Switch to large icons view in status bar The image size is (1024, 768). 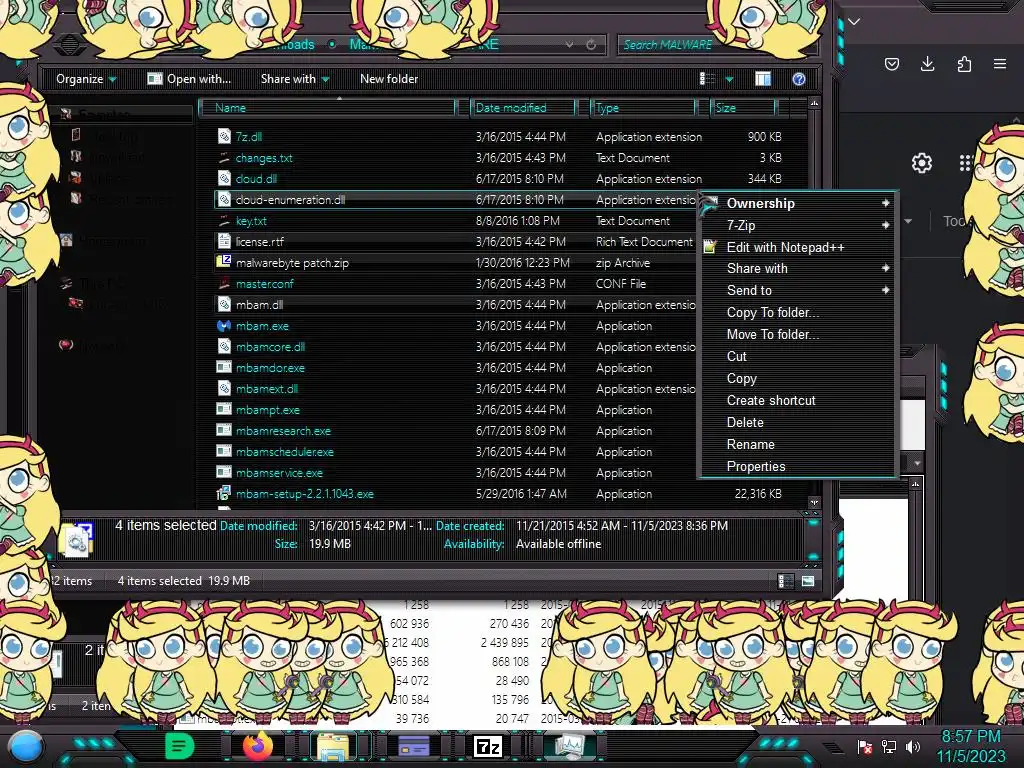(808, 581)
